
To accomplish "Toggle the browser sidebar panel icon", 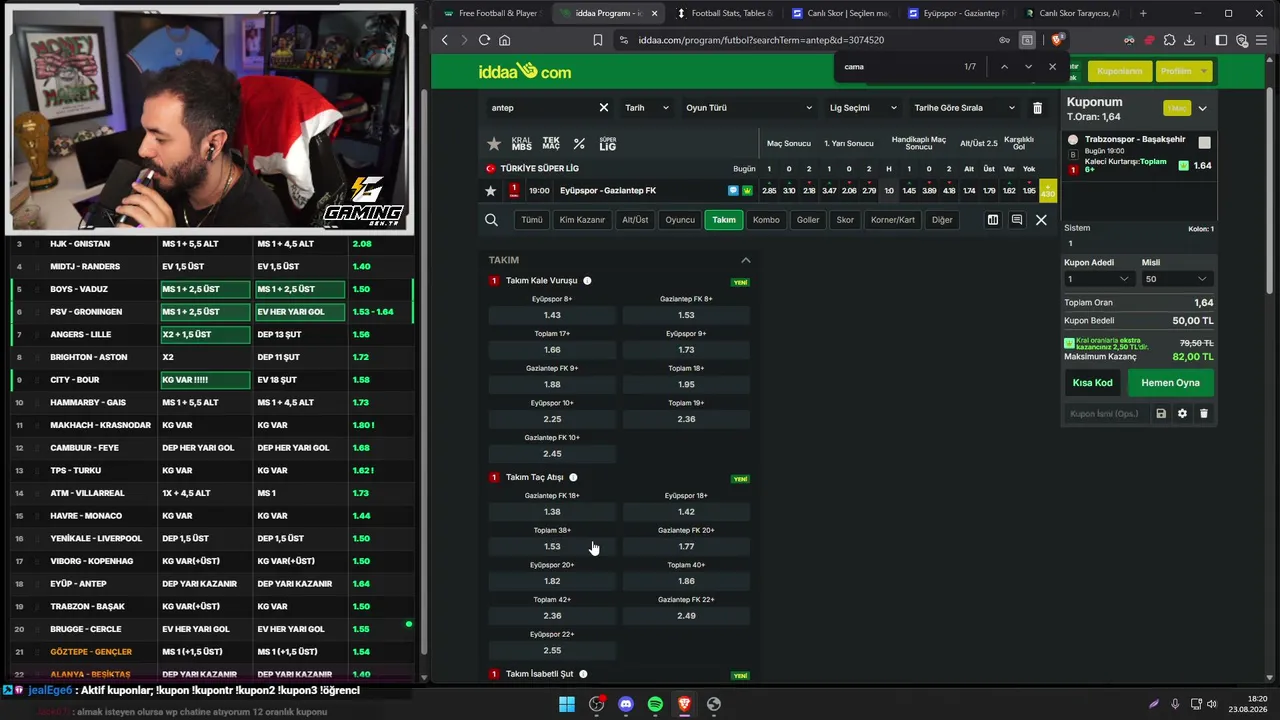I will pos(1221,40).
